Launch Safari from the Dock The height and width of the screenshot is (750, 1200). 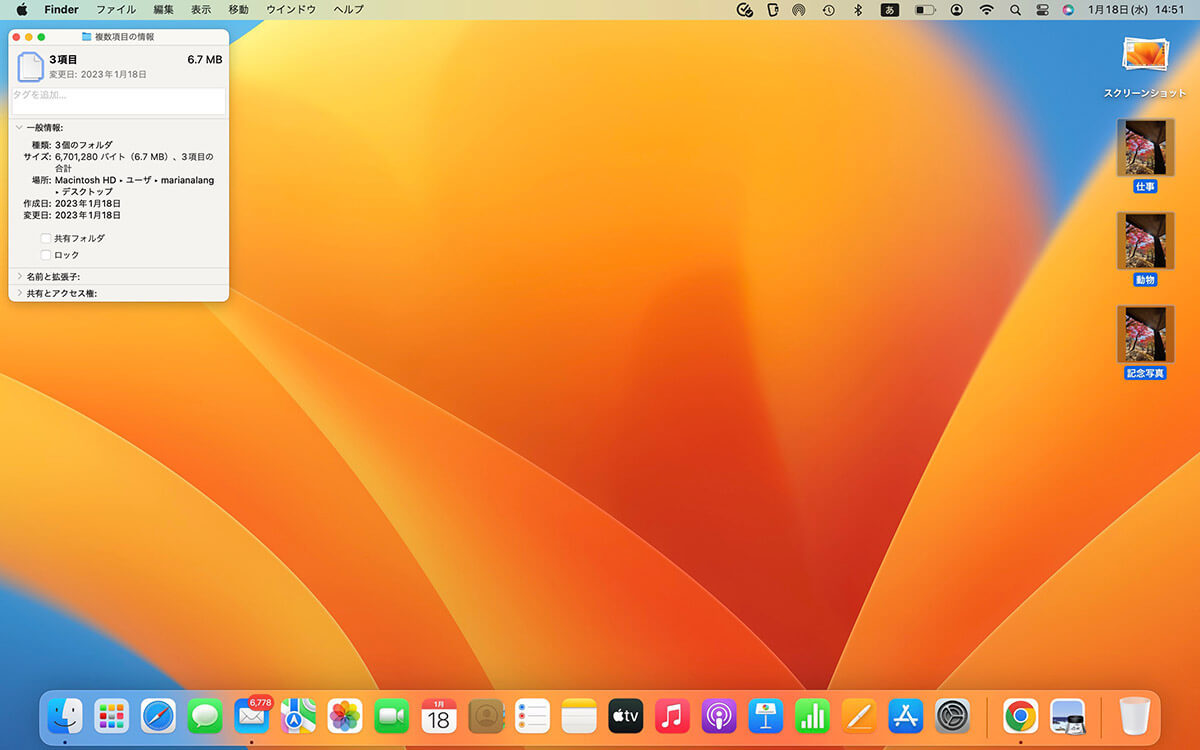pyautogui.click(x=158, y=716)
